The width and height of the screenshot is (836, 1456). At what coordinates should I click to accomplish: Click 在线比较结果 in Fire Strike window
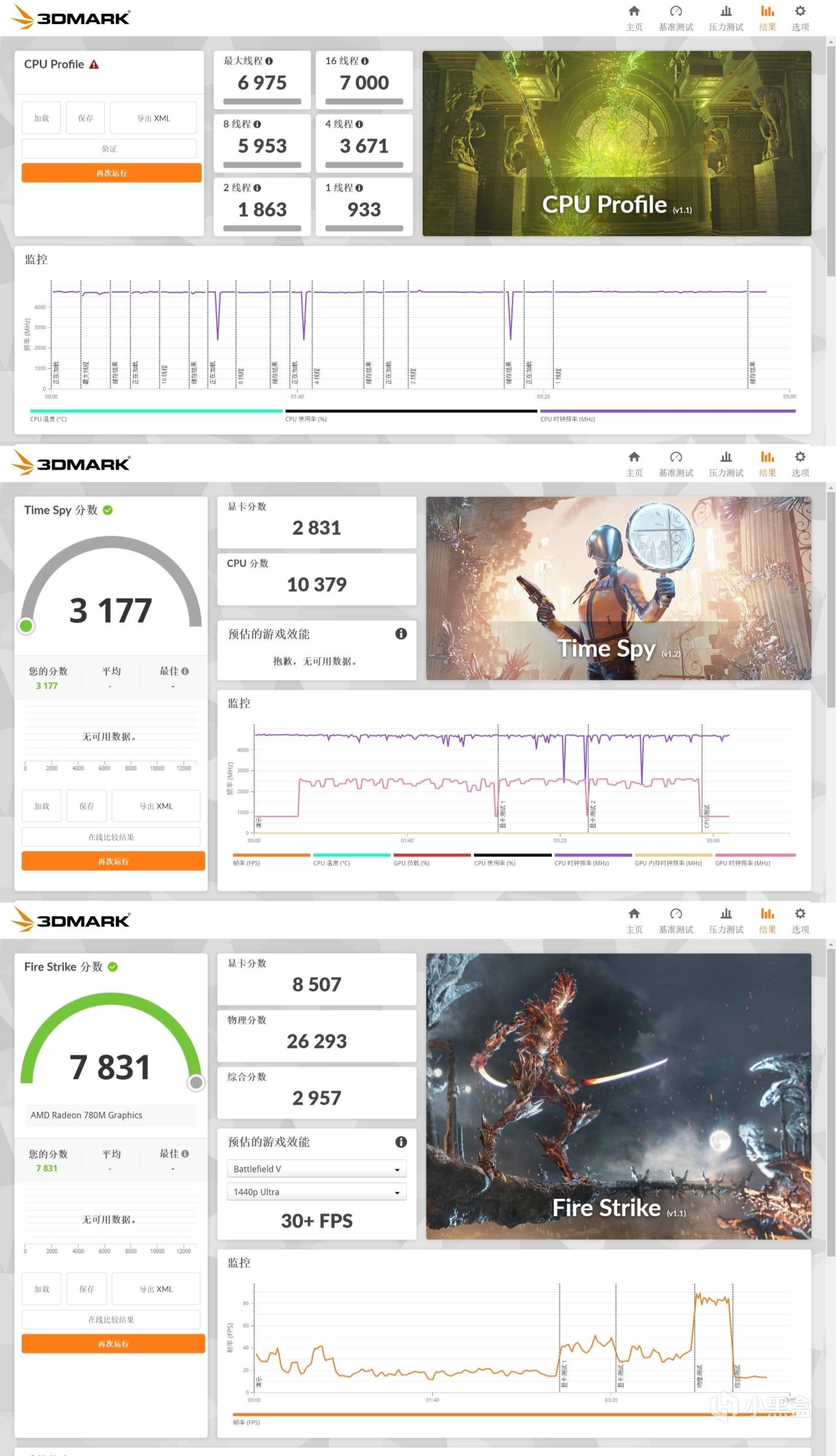pos(111,1320)
